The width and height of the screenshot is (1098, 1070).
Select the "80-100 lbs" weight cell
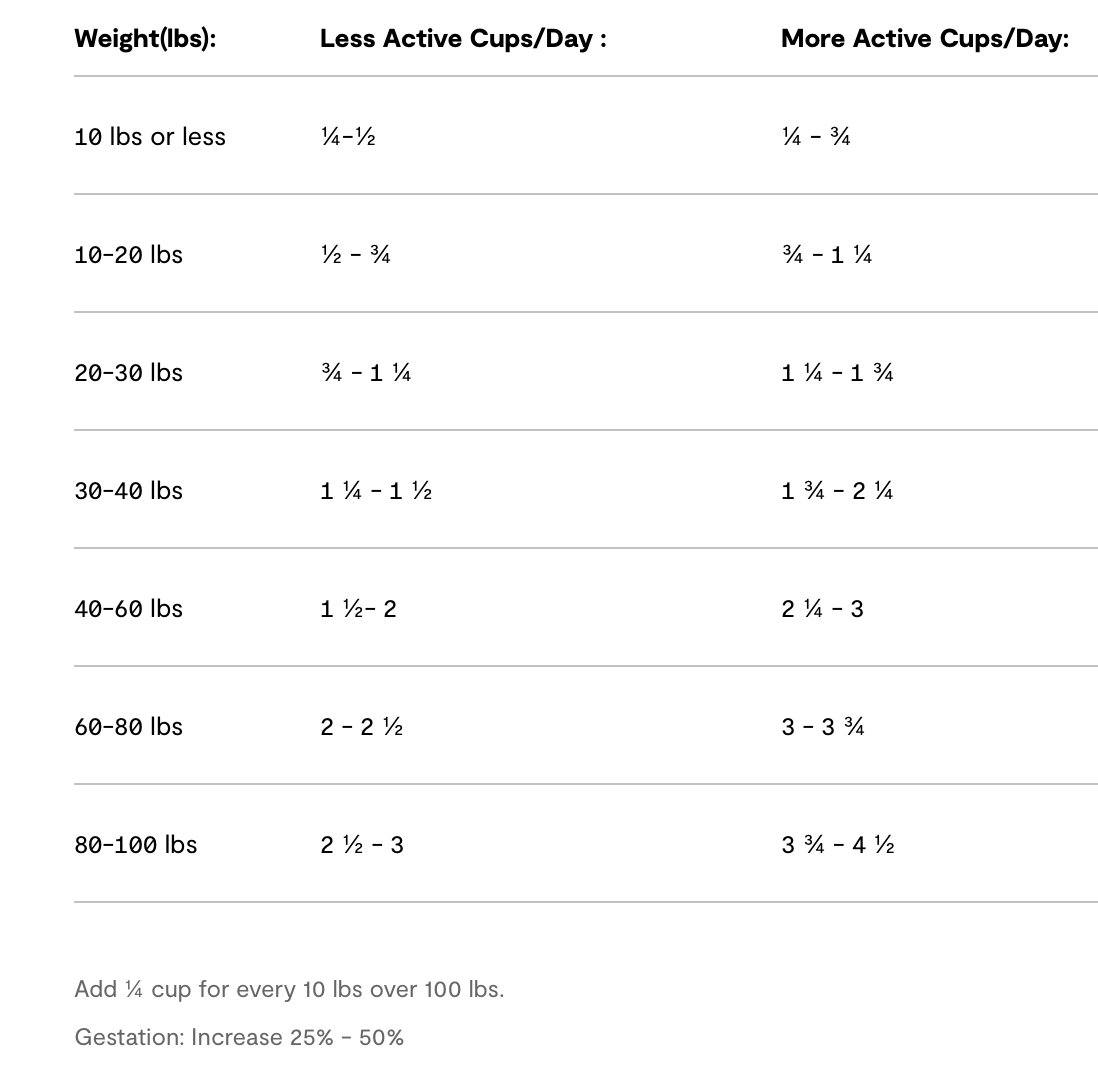136,845
